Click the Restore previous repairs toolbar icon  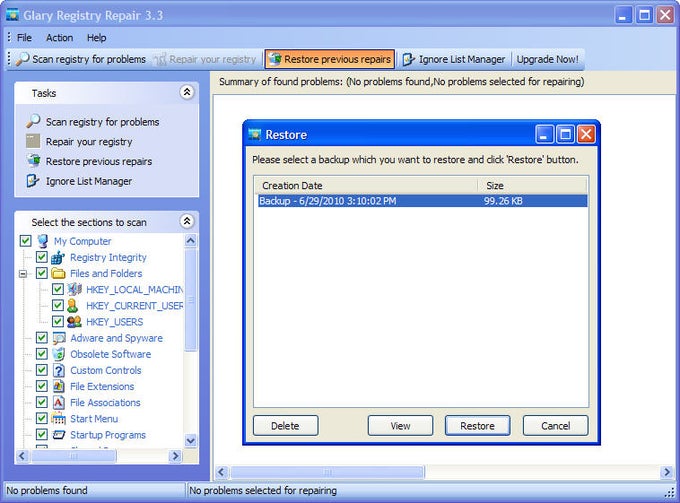(275, 59)
